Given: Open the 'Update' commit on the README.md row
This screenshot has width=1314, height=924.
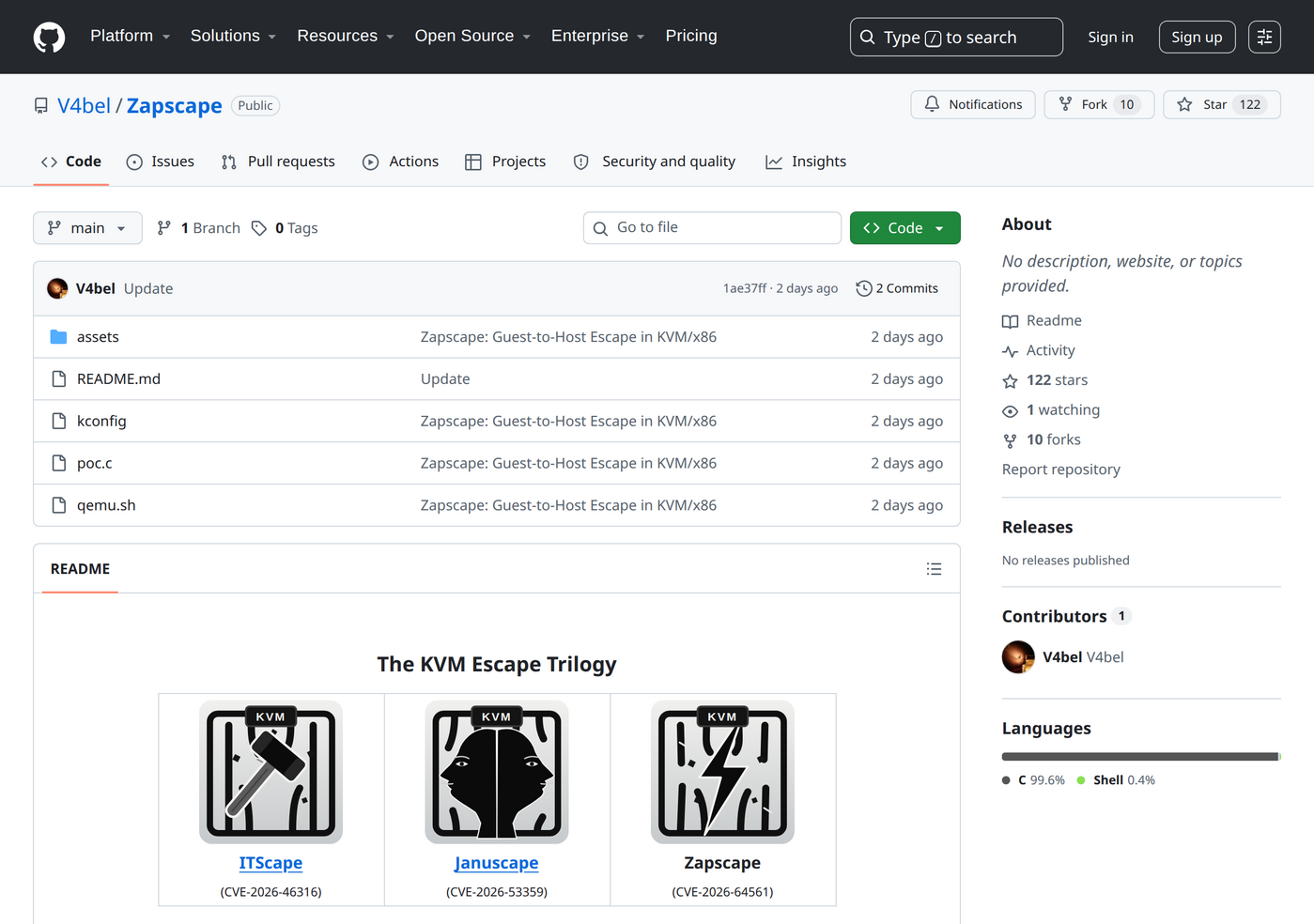Looking at the screenshot, I should click(x=445, y=379).
